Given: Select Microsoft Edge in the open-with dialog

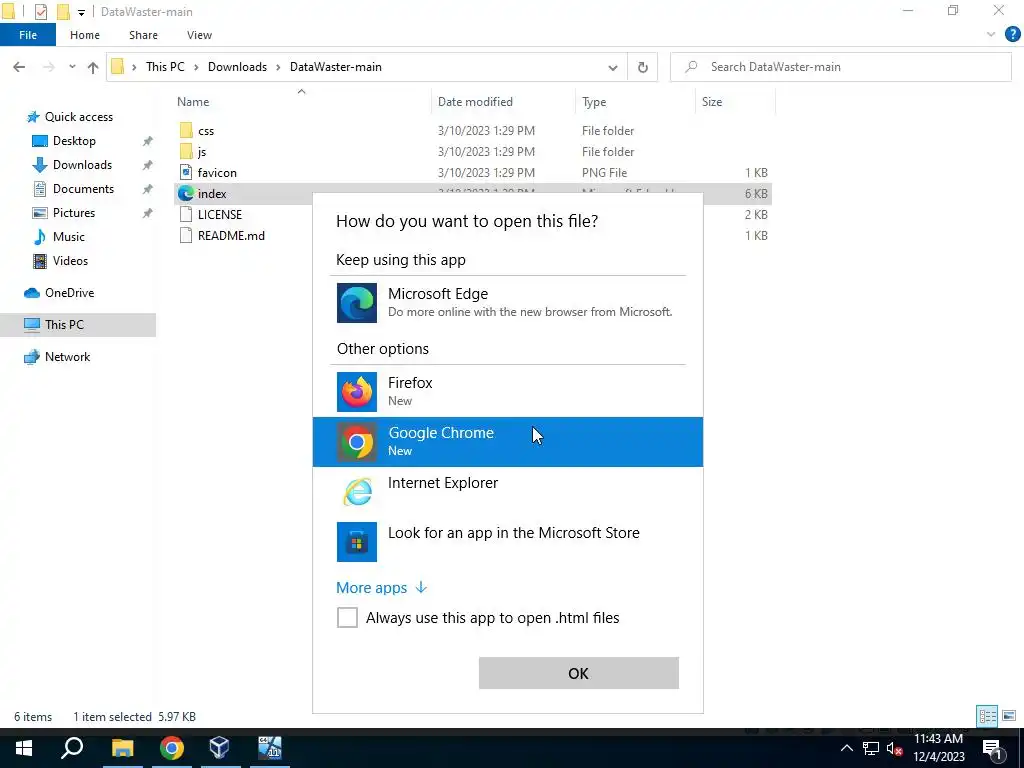Looking at the screenshot, I should pyautogui.click(x=507, y=302).
